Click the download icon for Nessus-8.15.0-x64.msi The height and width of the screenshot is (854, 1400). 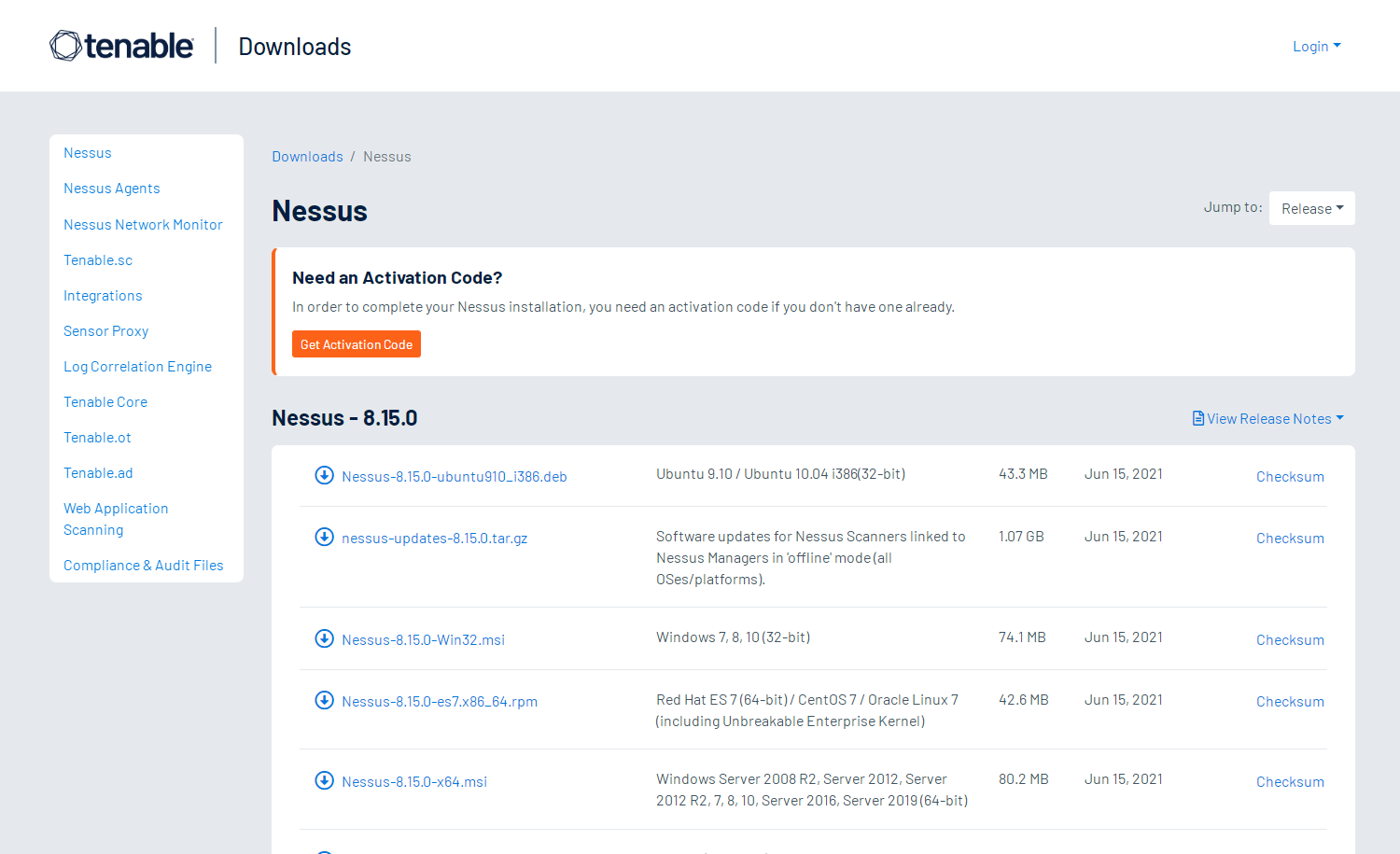click(324, 780)
